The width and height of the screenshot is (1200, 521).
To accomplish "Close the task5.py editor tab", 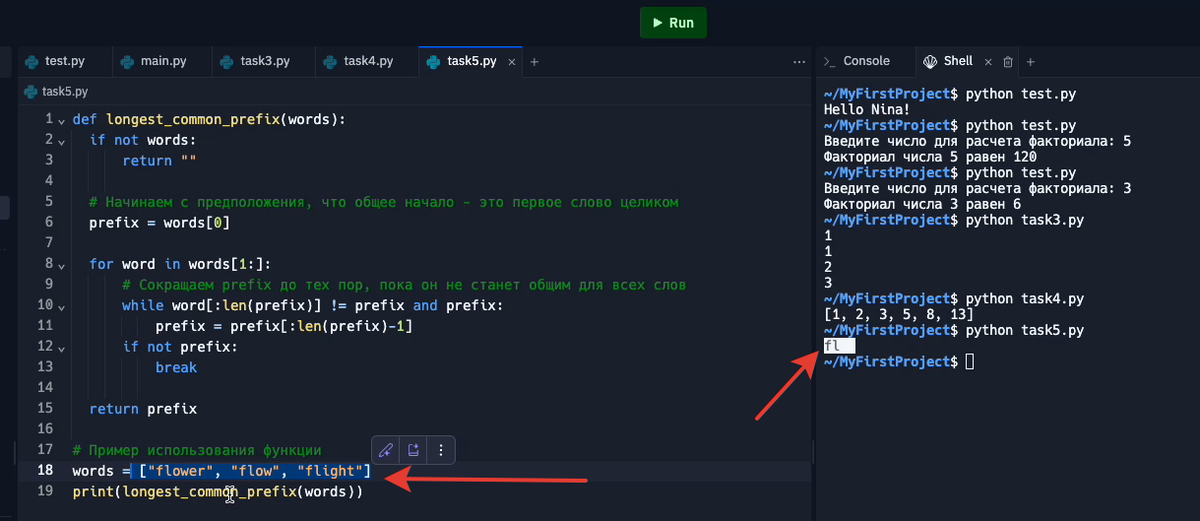I will (510, 61).
